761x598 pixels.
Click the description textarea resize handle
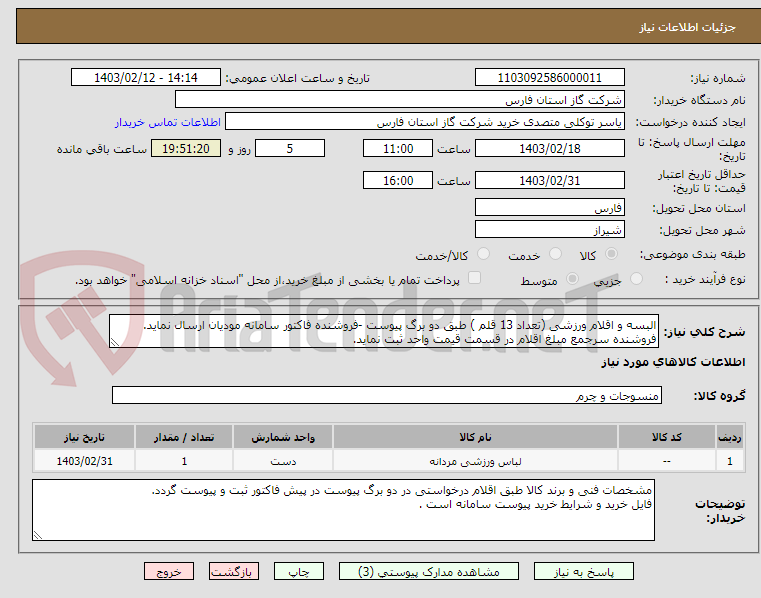pos(115,343)
